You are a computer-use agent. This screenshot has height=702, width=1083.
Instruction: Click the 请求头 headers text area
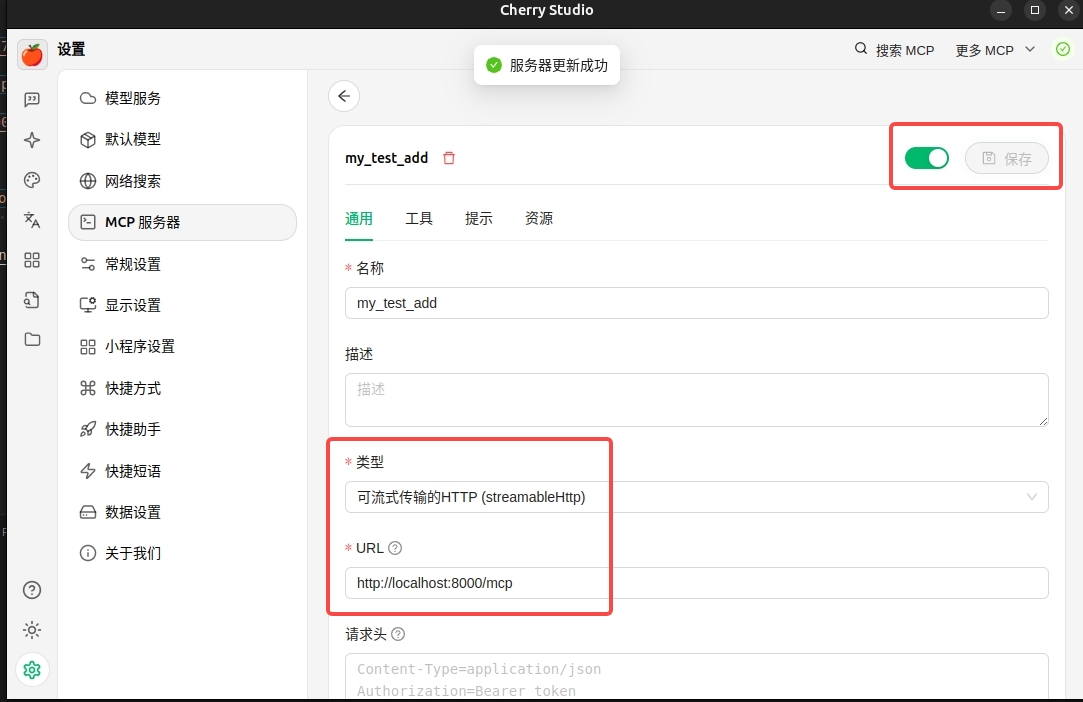696,676
